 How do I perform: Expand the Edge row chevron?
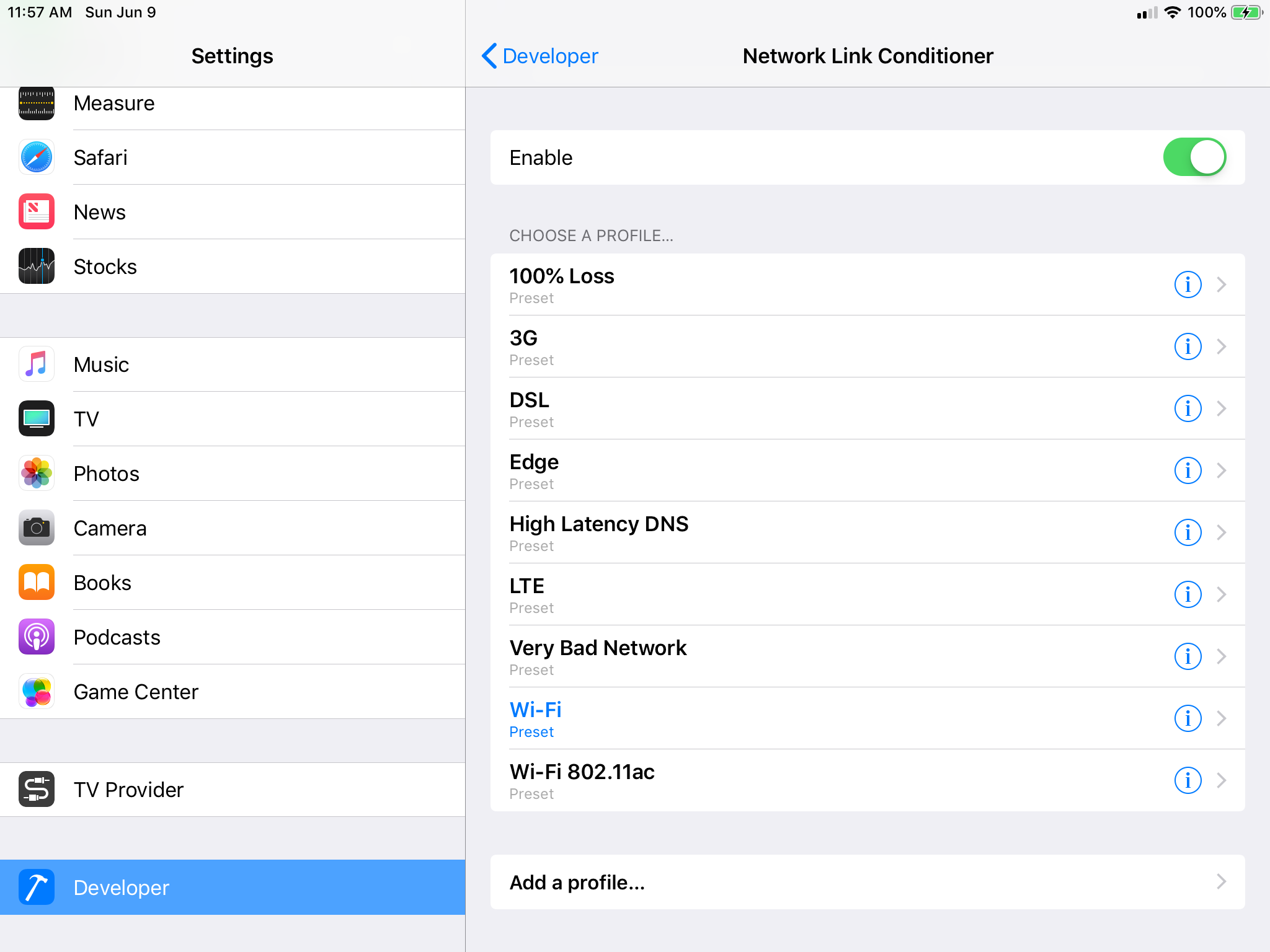click(x=1222, y=470)
